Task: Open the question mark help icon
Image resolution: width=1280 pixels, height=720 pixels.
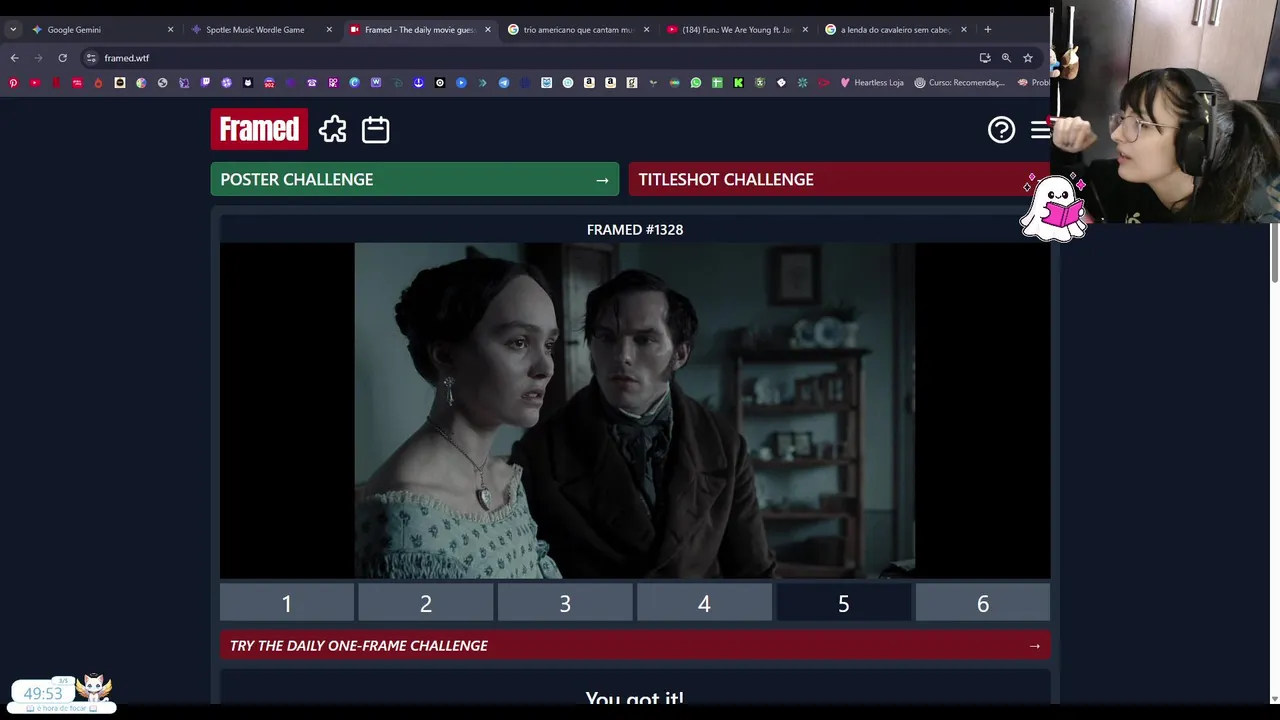Action: pyautogui.click(x=1001, y=129)
